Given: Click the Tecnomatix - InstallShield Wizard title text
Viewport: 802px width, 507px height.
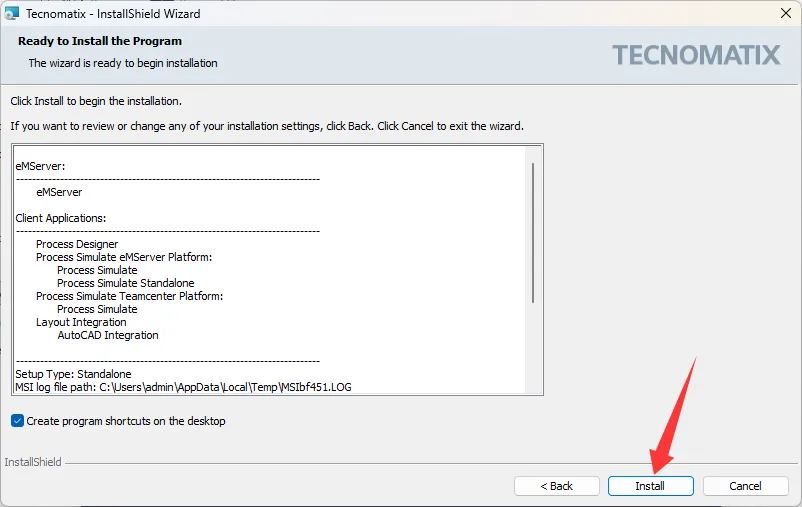Looking at the screenshot, I should 113,14.
